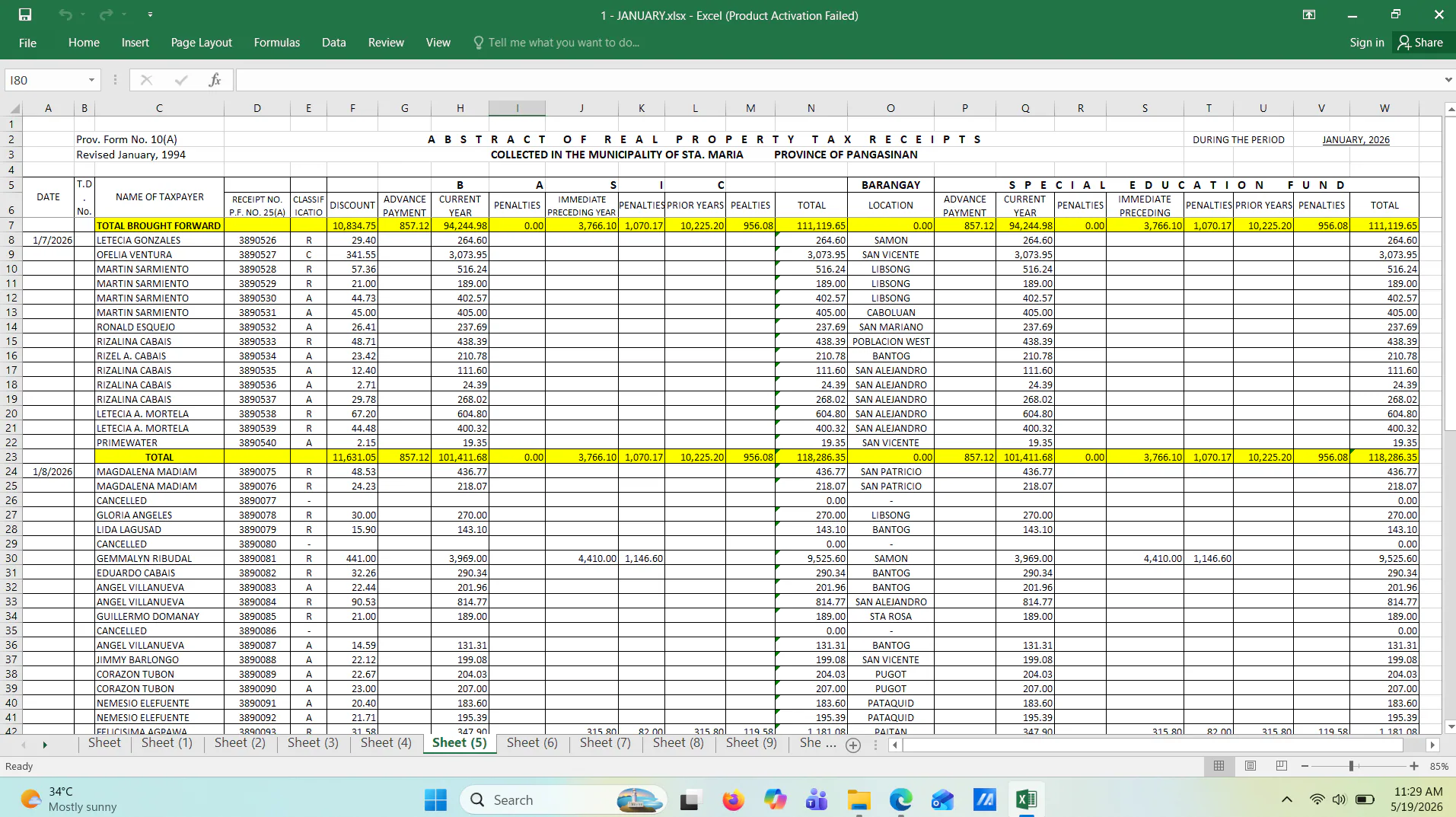Select cell with TOTAL BROUGHT FORWARD
The width and height of the screenshot is (1456, 817).
coord(159,225)
